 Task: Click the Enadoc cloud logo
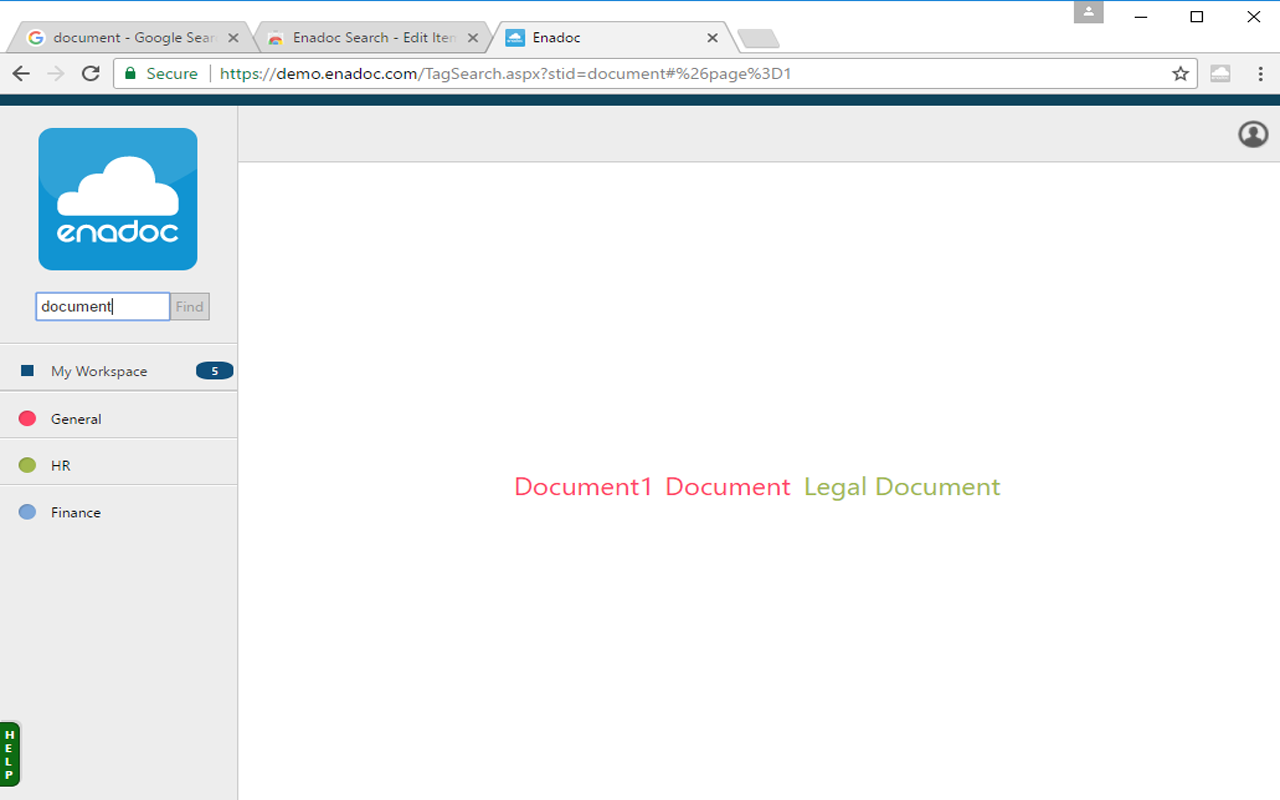[118, 199]
